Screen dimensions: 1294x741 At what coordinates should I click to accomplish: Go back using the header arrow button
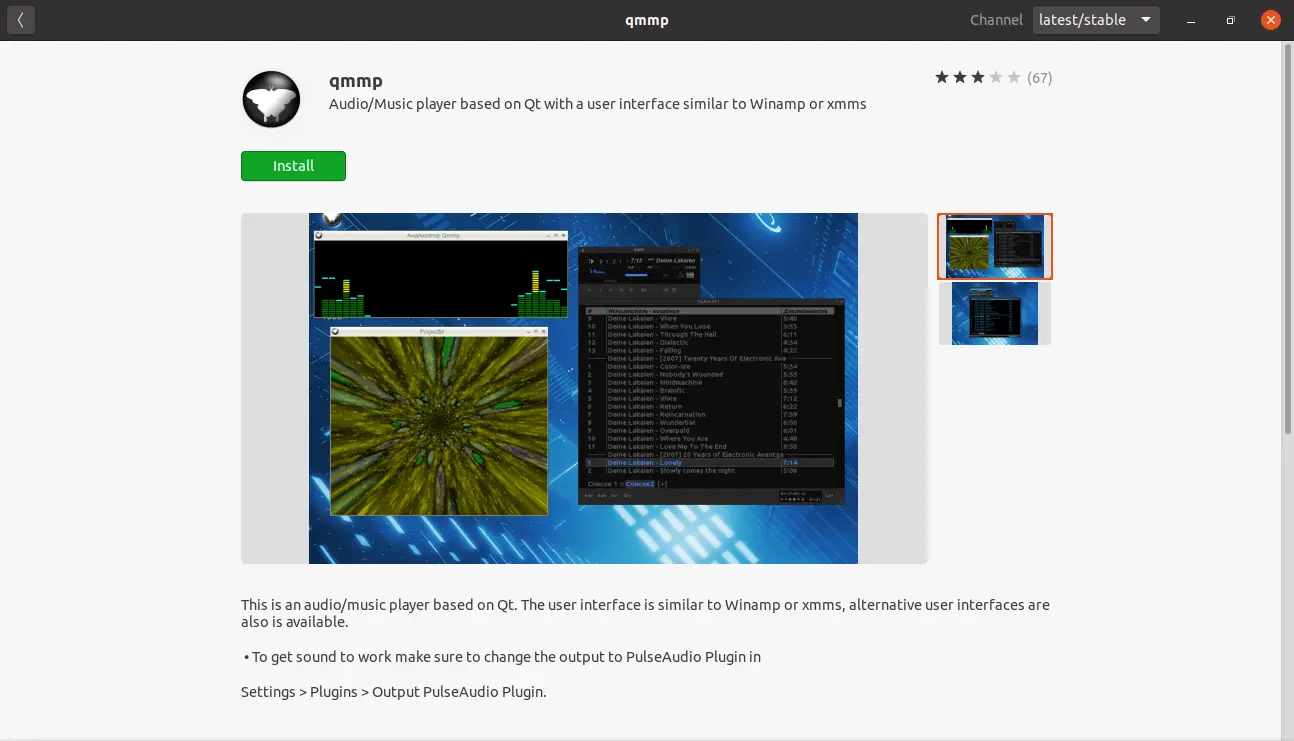pos(21,20)
